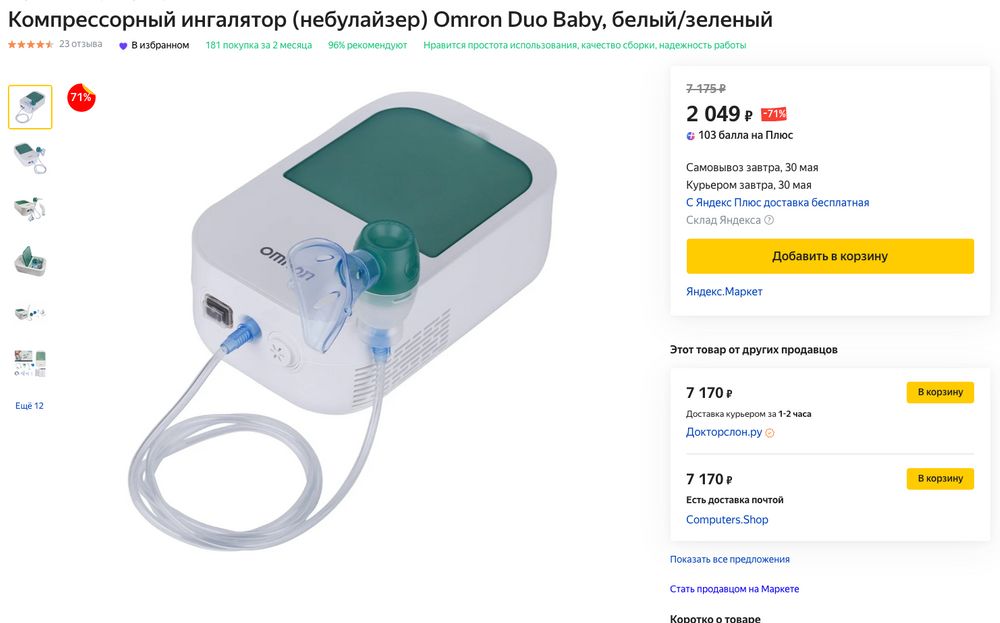Screen dimensions: 1000x623
Task: Click the red -71% badge on the product thumbnail
Action: (80, 98)
